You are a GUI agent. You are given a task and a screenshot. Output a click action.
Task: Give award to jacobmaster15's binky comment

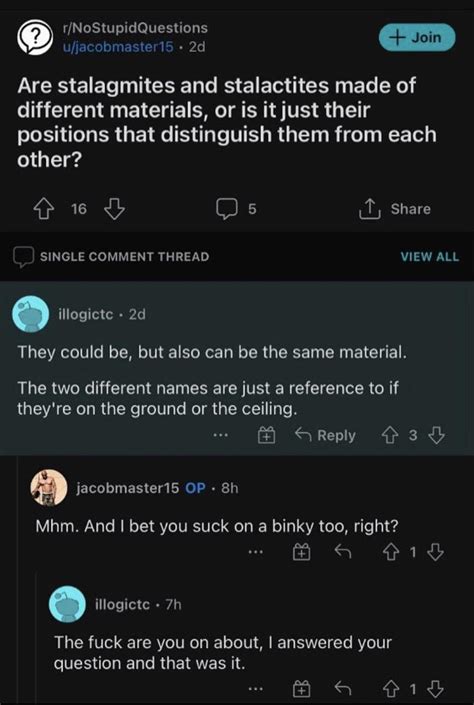coord(301,552)
